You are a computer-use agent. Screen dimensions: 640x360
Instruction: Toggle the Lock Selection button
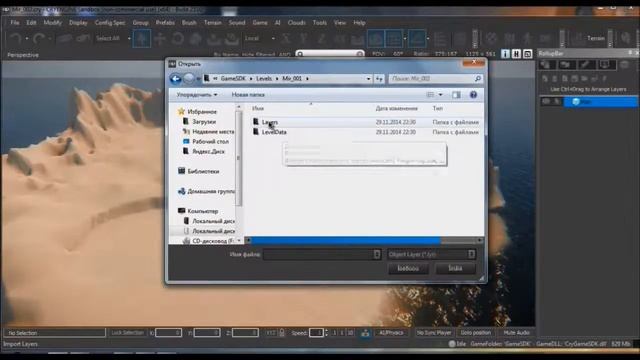128,333
